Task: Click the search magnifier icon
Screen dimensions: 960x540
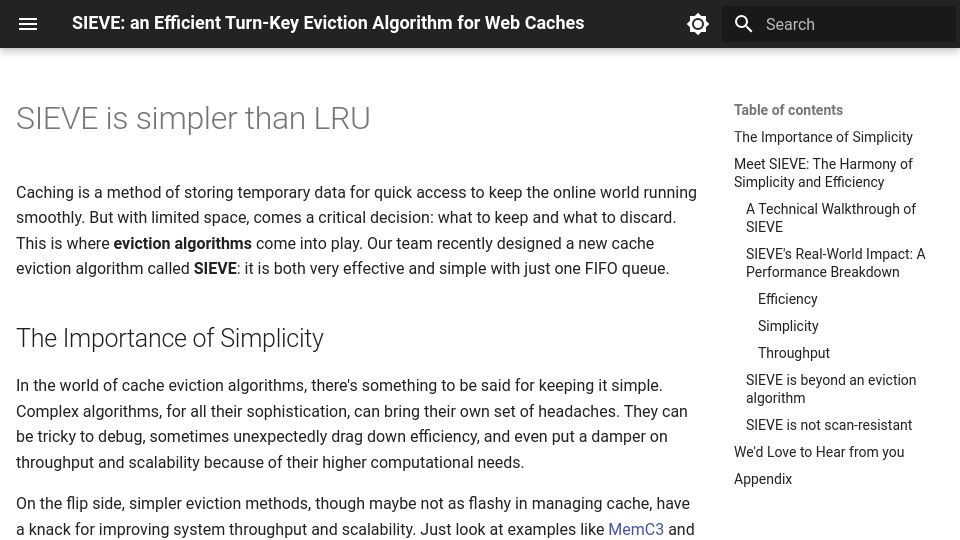Action: 743,24
